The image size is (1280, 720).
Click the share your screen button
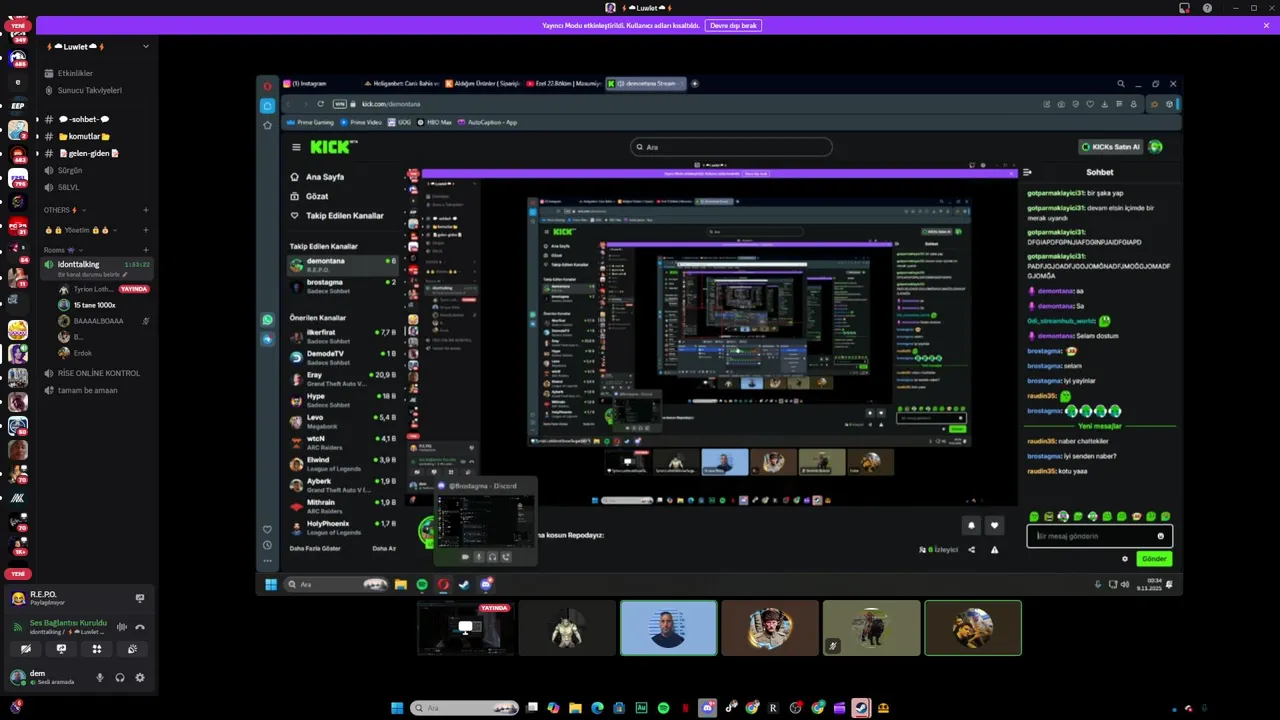click(x=61, y=649)
